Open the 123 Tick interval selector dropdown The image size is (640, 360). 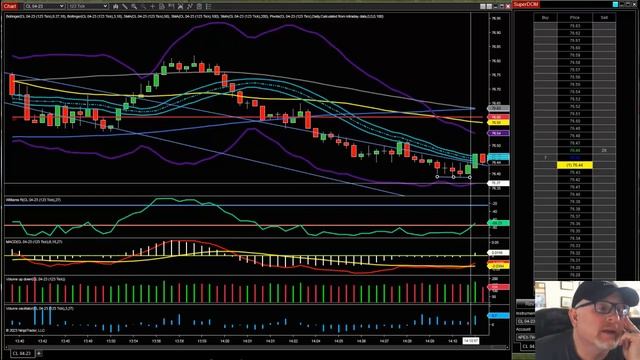(x=88, y=6)
